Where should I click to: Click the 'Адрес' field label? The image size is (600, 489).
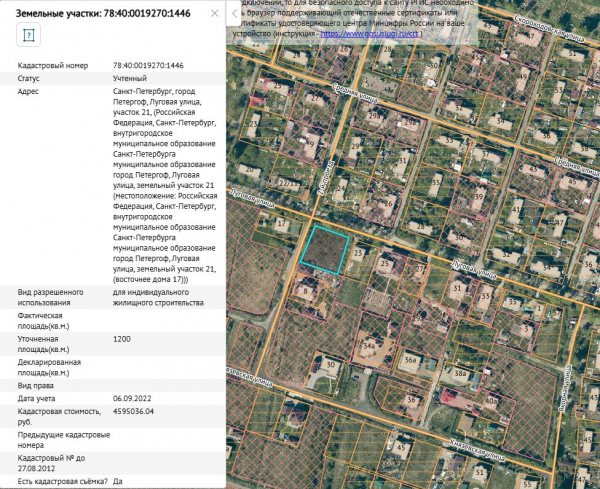[29, 91]
